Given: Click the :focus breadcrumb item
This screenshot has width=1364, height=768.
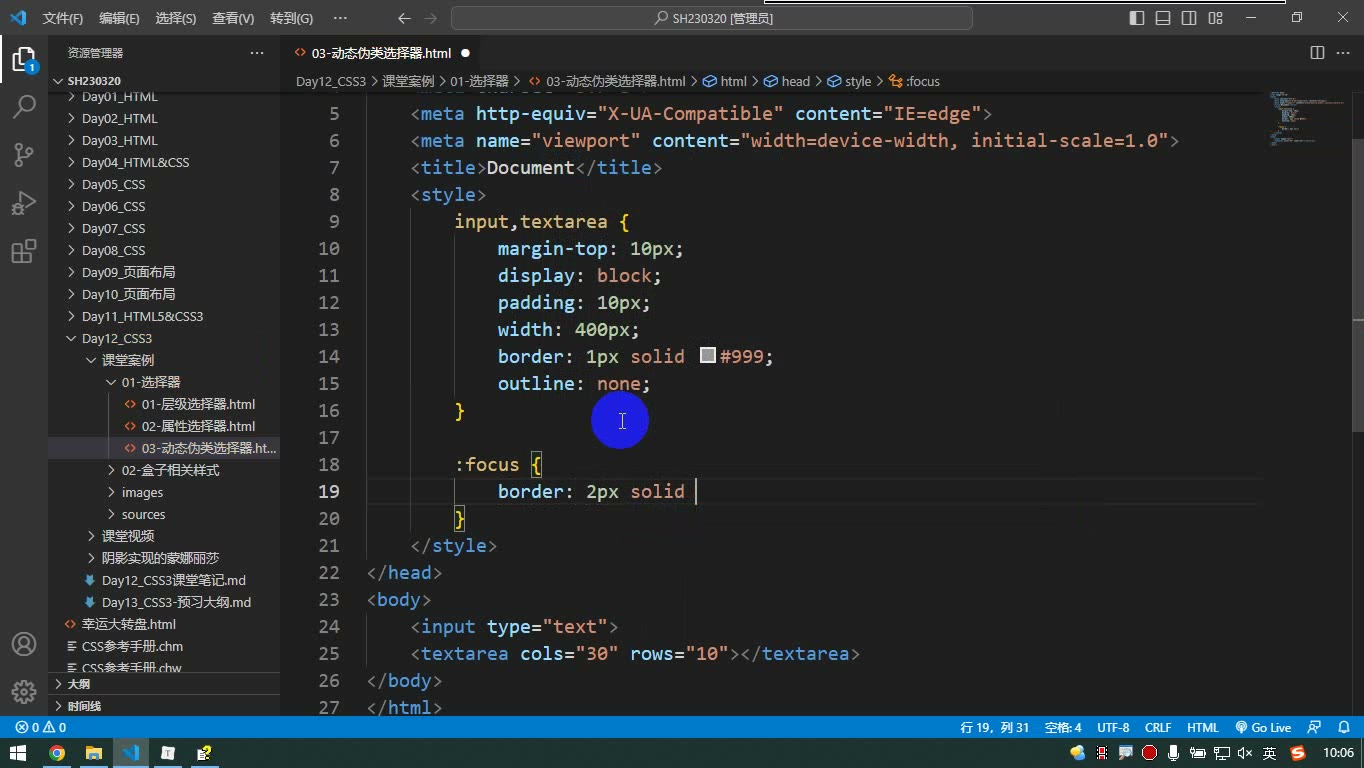Looking at the screenshot, I should (915, 81).
